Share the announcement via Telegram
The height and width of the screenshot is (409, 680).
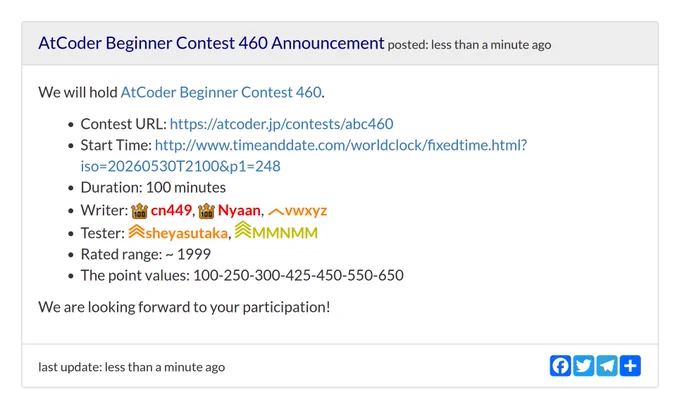click(x=607, y=366)
